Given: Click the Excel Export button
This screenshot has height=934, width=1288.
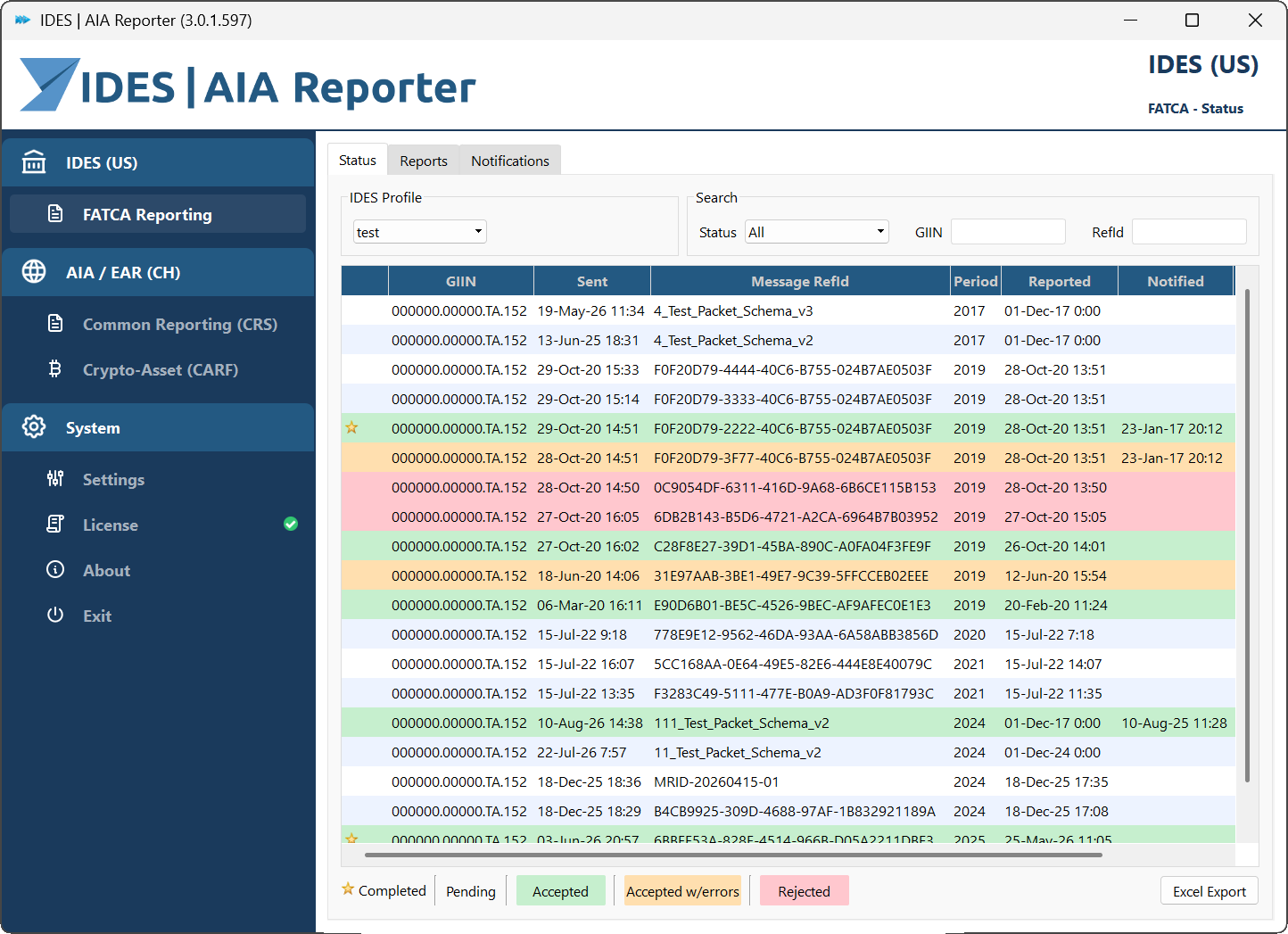Looking at the screenshot, I should coord(1210,891).
